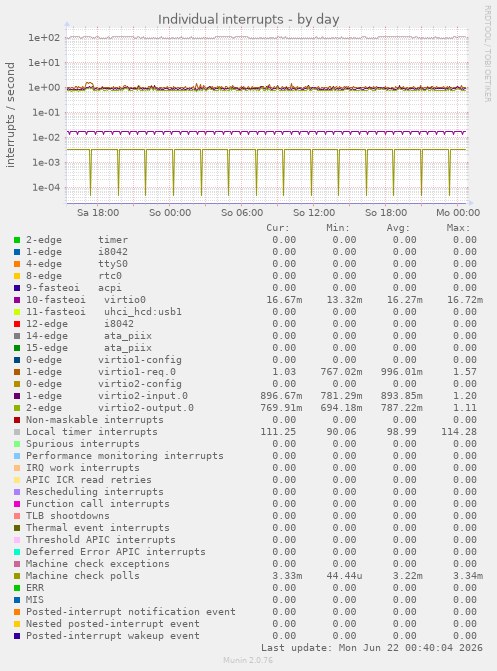497x671 pixels.
Task: Select the '1-edge virtio1-req.0' legend label
Action: 101,372
